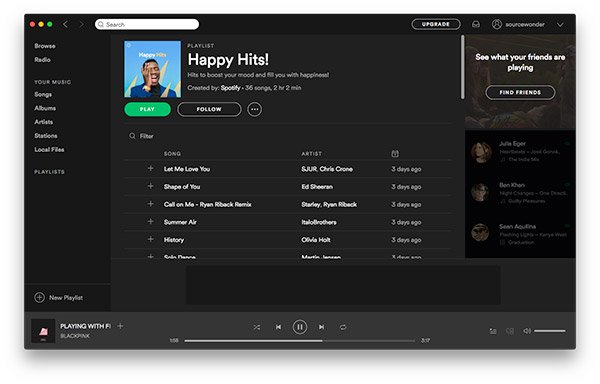600x384 pixels.
Task: Add Let Me Love You with plus
Action: [x=150, y=169]
